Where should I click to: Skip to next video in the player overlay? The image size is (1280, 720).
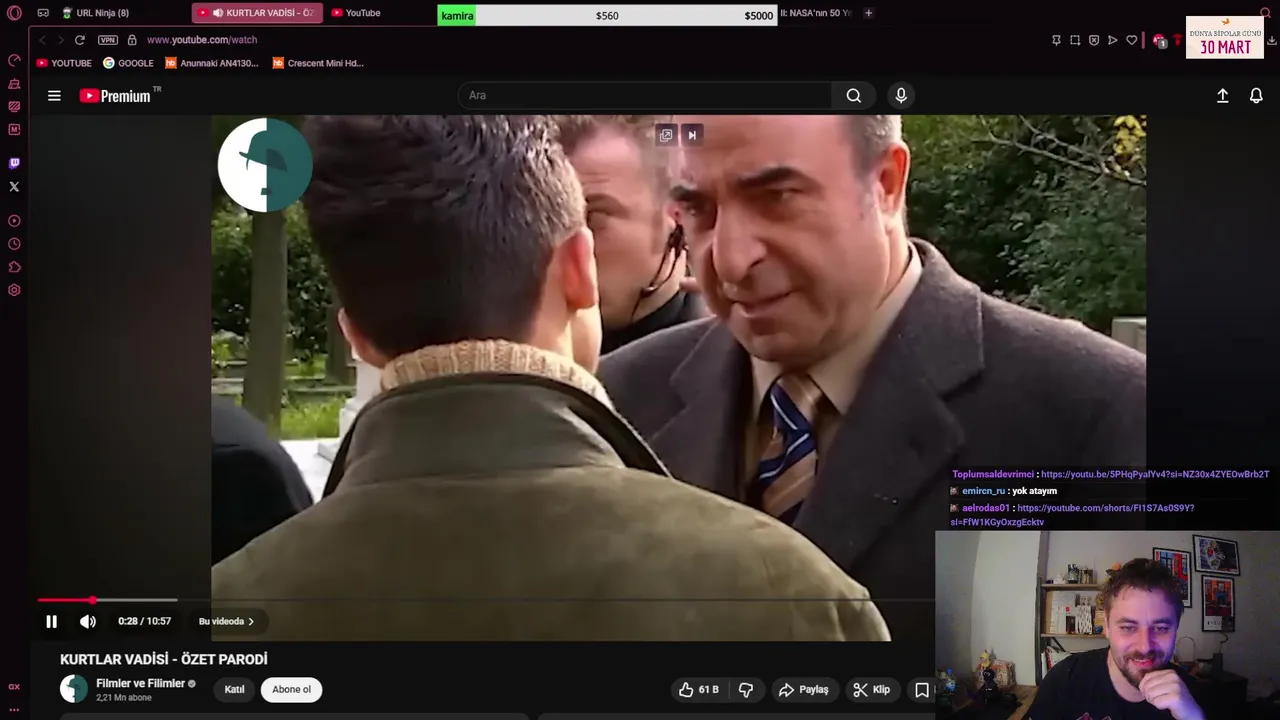click(692, 135)
